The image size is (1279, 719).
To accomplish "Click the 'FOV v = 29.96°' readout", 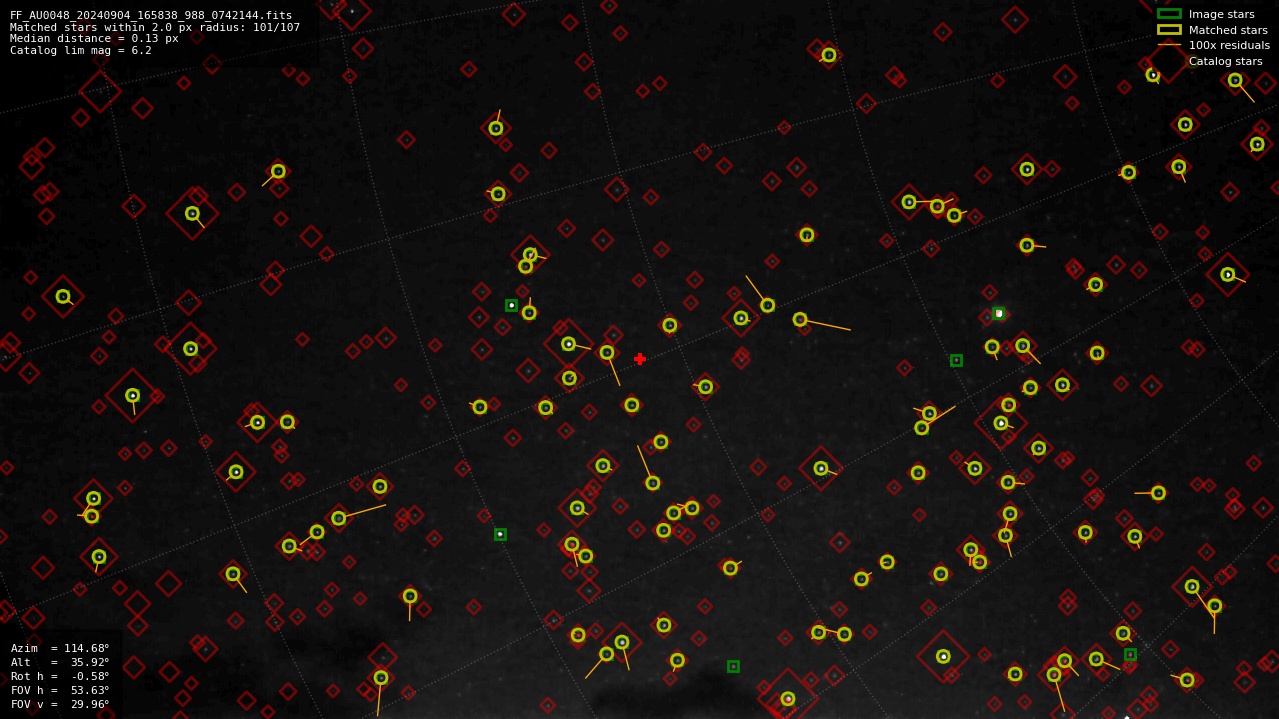I will click(60, 704).
